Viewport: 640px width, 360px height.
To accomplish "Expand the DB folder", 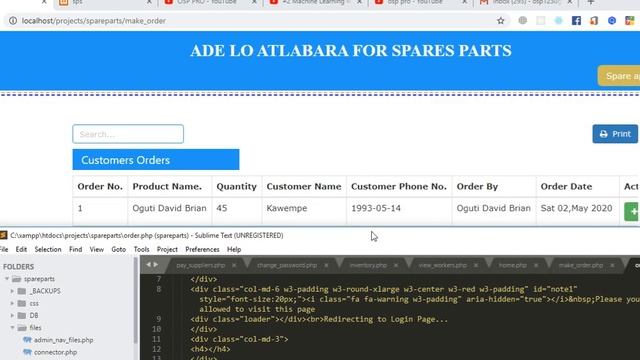I will tap(12, 316).
